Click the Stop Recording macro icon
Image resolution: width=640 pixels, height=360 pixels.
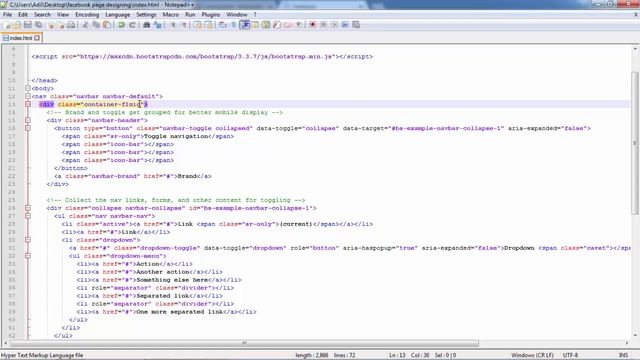[323, 25]
